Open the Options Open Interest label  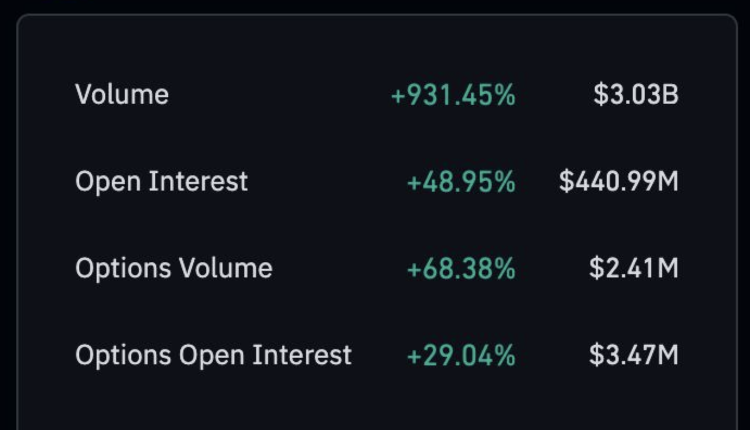[214, 355]
